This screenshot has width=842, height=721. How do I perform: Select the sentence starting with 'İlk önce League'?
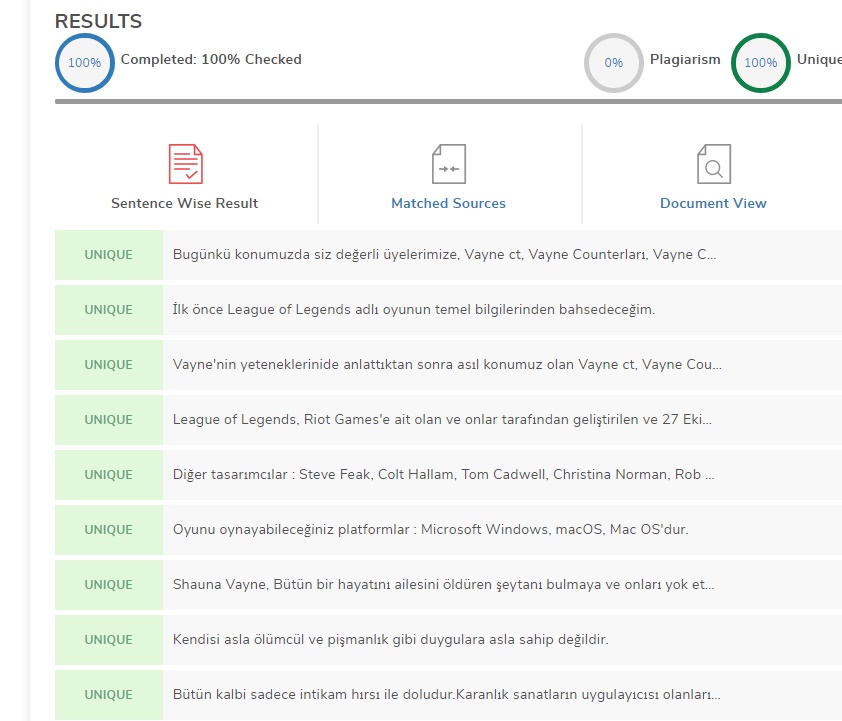coord(413,310)
